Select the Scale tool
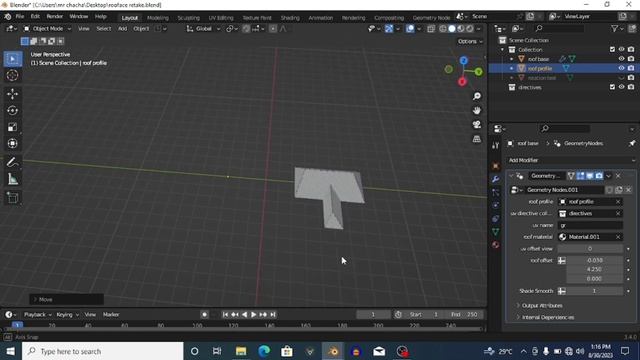This screenshot has width=640, height=360. click(13, 127)
